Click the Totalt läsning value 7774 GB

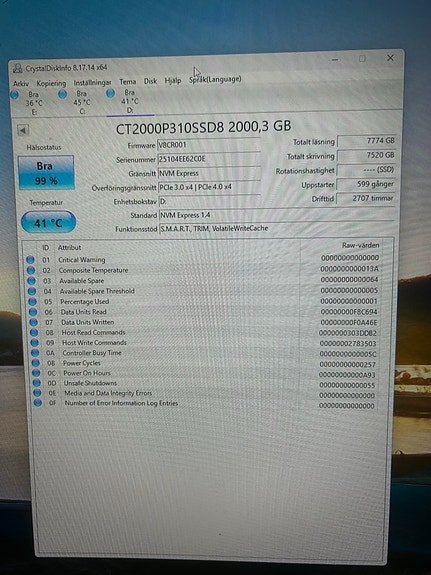pyautogui.click(x=367, y=141)
